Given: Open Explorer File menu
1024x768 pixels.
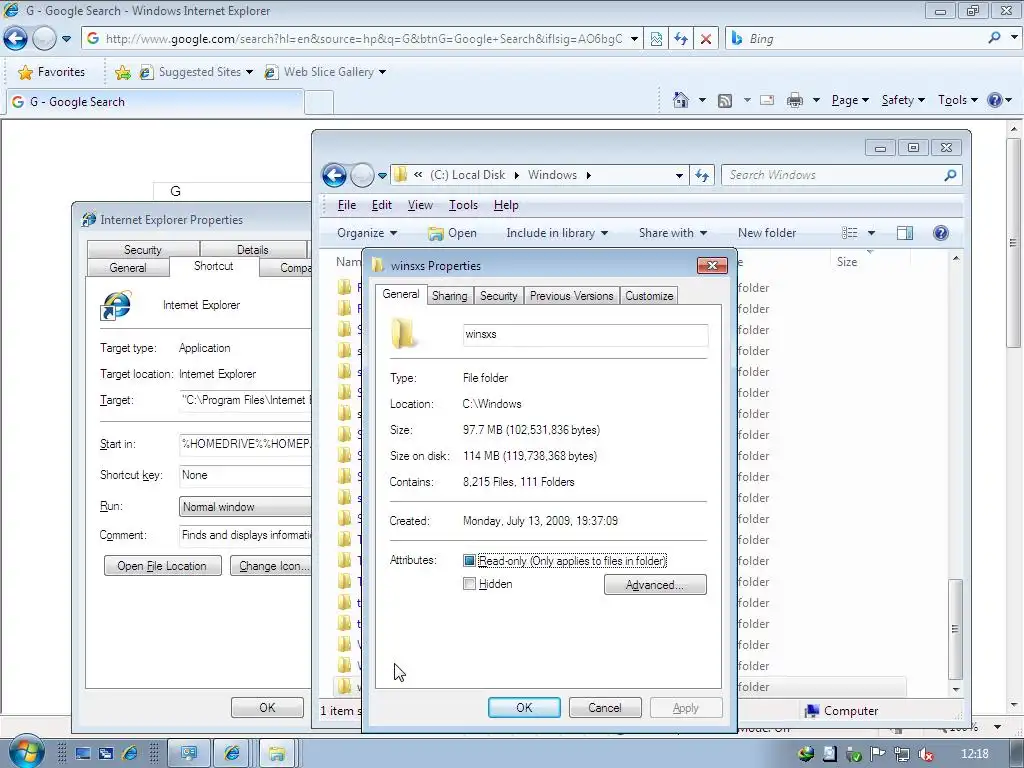Looking at the screenshot, I should point(347,205).
